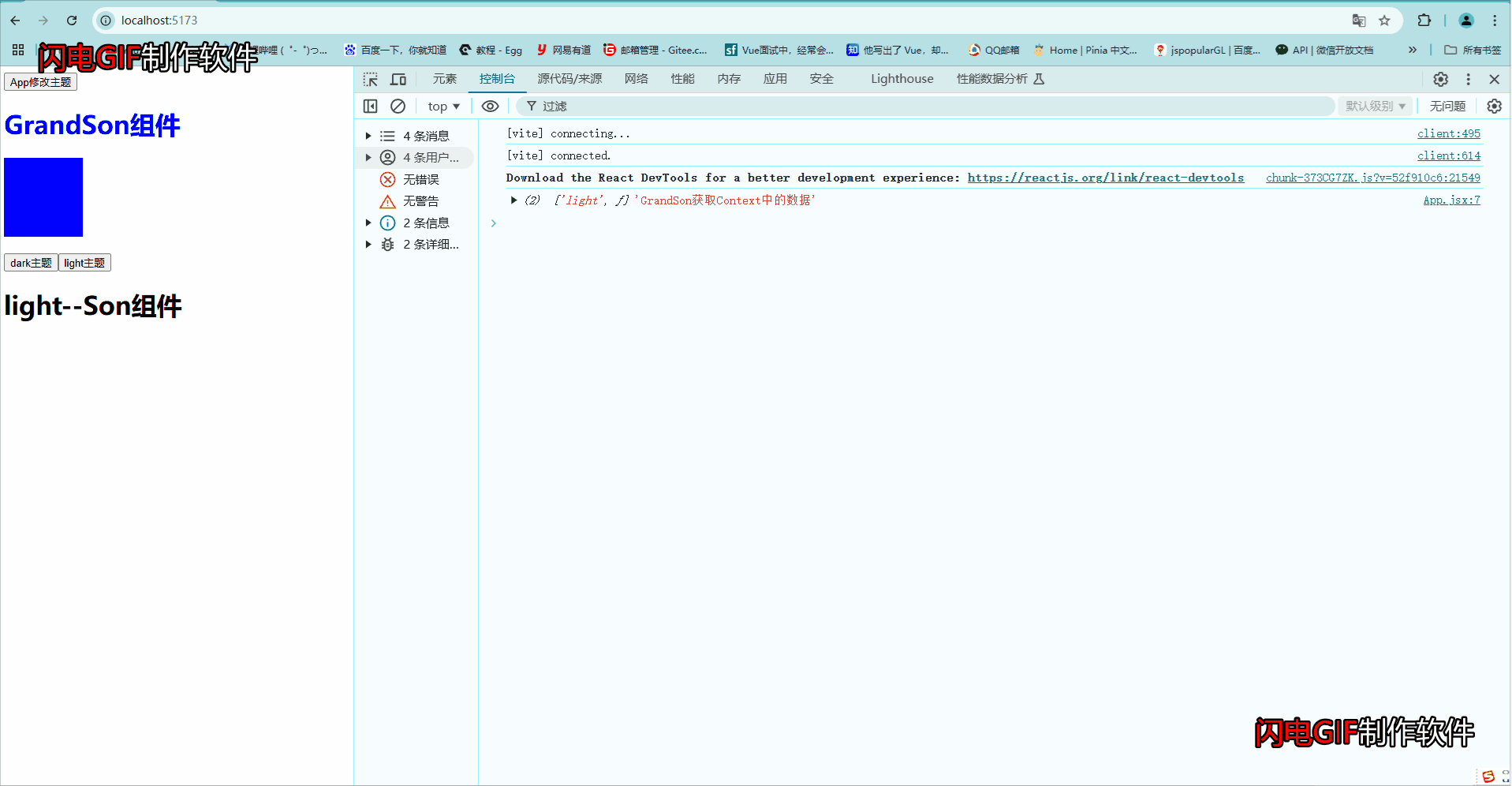Clear the console messages

[x=398, y=106]
